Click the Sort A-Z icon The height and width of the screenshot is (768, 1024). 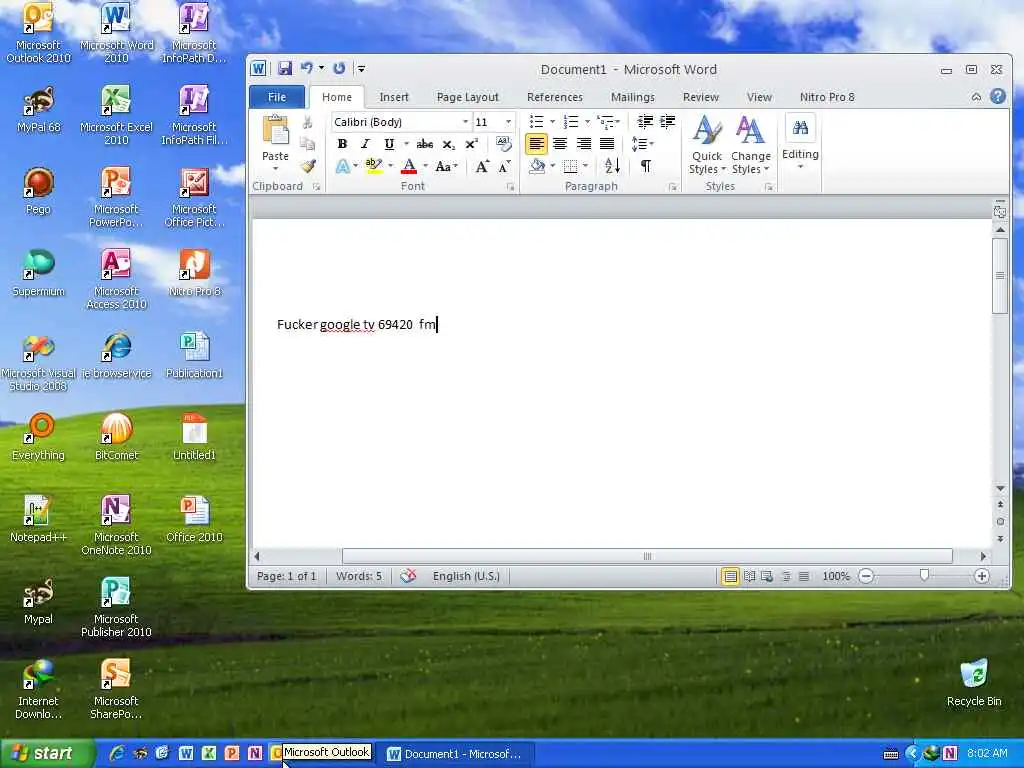[612, 166]
